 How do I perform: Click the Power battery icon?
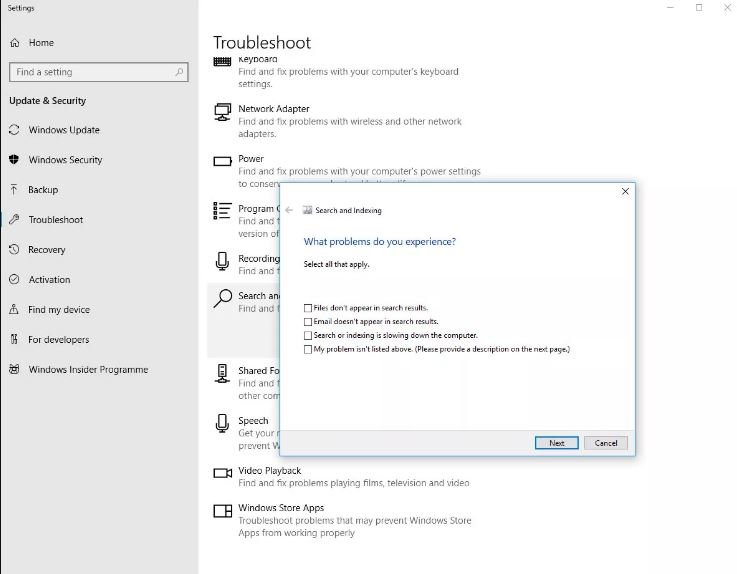(x=222, y=161)
